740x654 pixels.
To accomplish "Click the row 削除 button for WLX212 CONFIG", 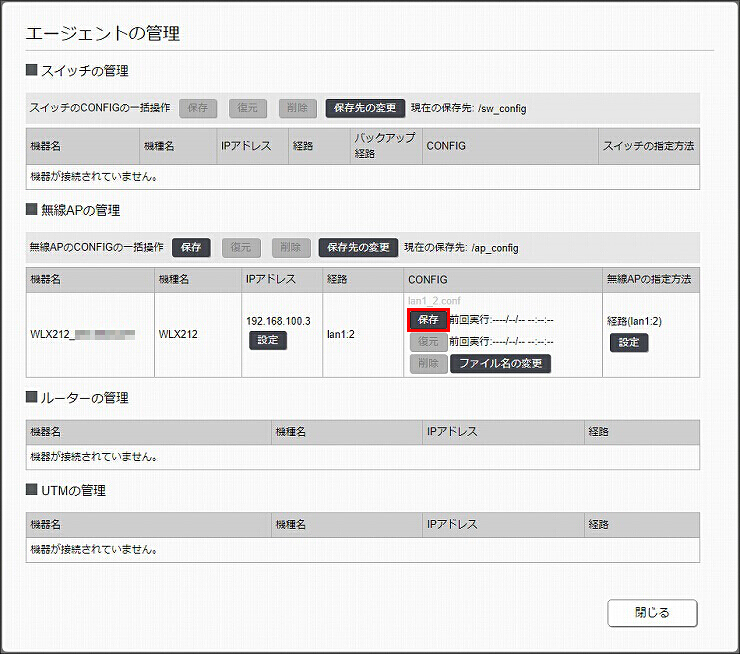I will (429, 363).
